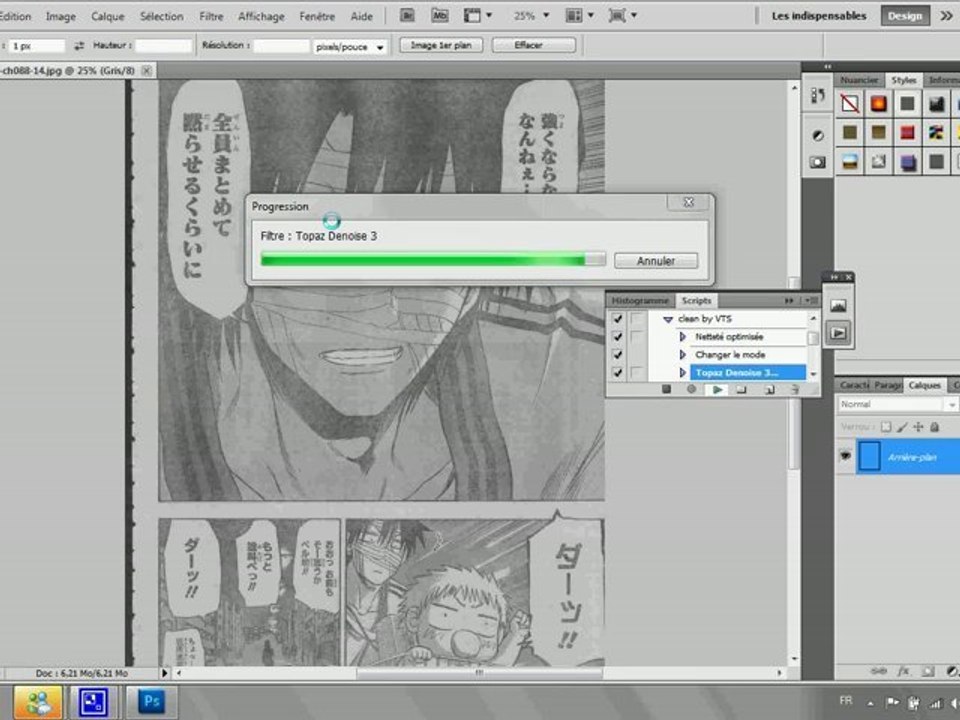The width and height of the screenshot is (960, 720).
Task: Open the Scripts panel dock icon
Action: (838, 333)
